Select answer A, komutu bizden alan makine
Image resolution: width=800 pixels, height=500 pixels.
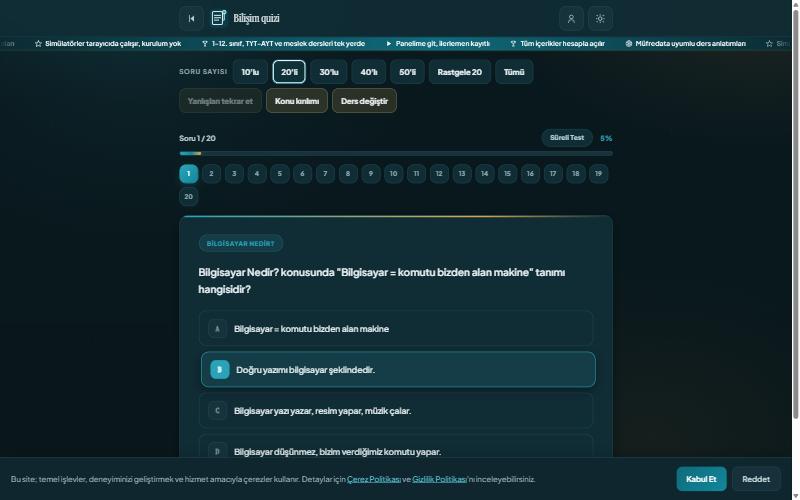tap(396, 329)
